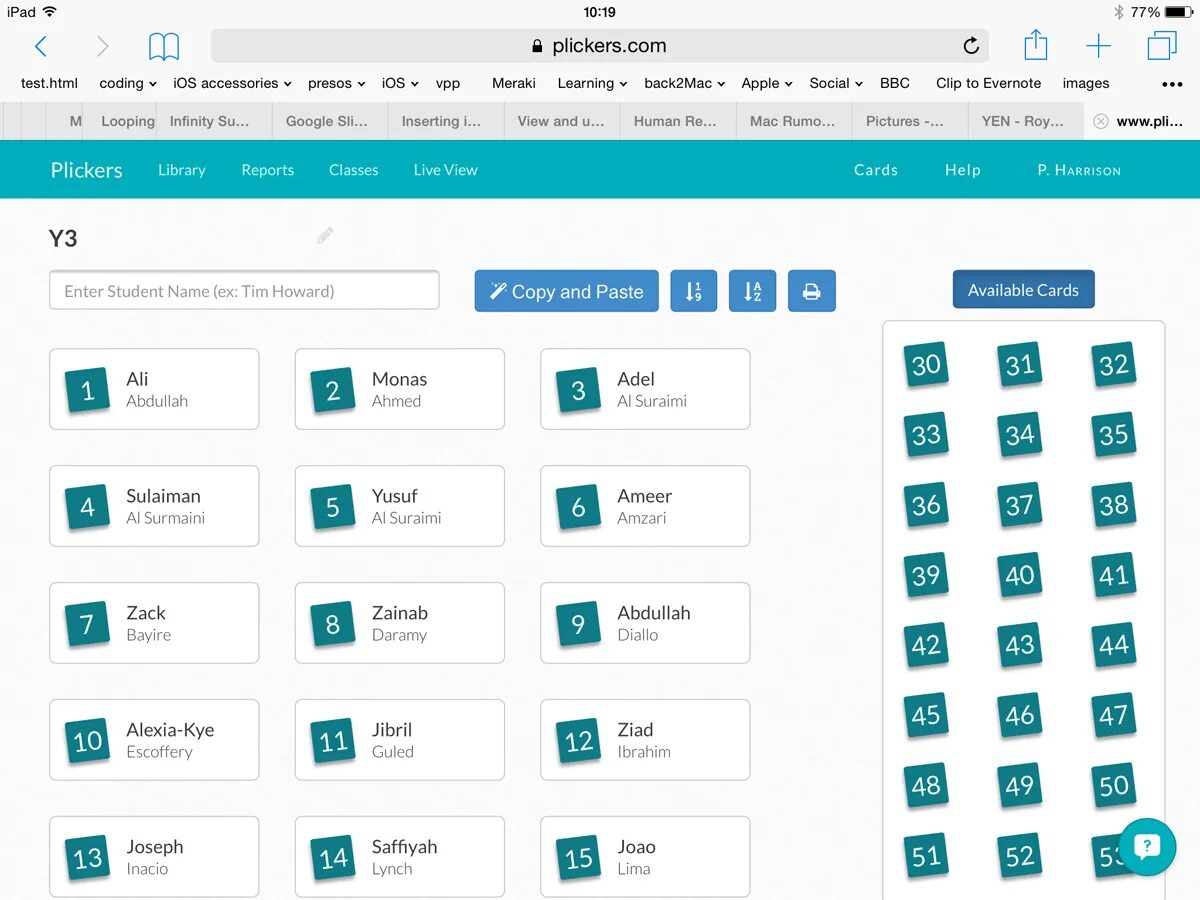Select available card number 51
Screen dimensions: 1200x900
coord(926,856)
